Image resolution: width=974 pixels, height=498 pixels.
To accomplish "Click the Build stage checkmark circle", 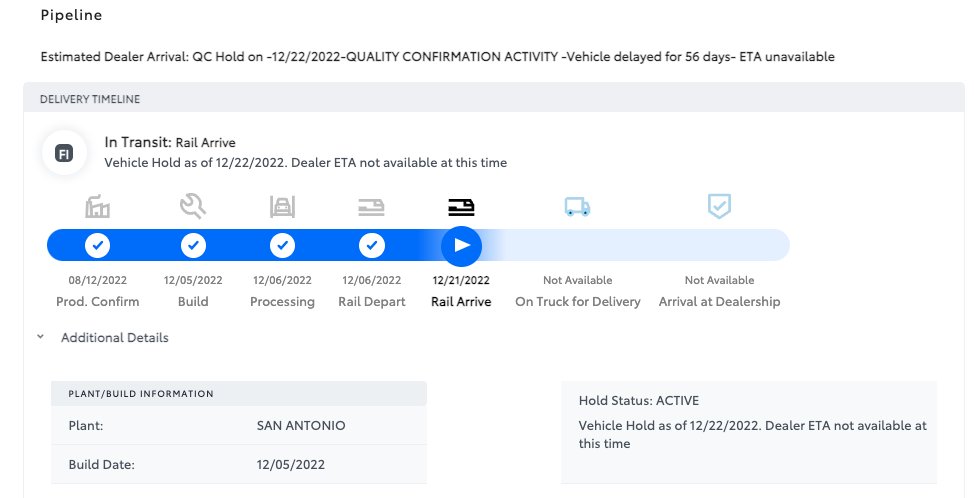I will pyautogui.click(x=193, y=245).
